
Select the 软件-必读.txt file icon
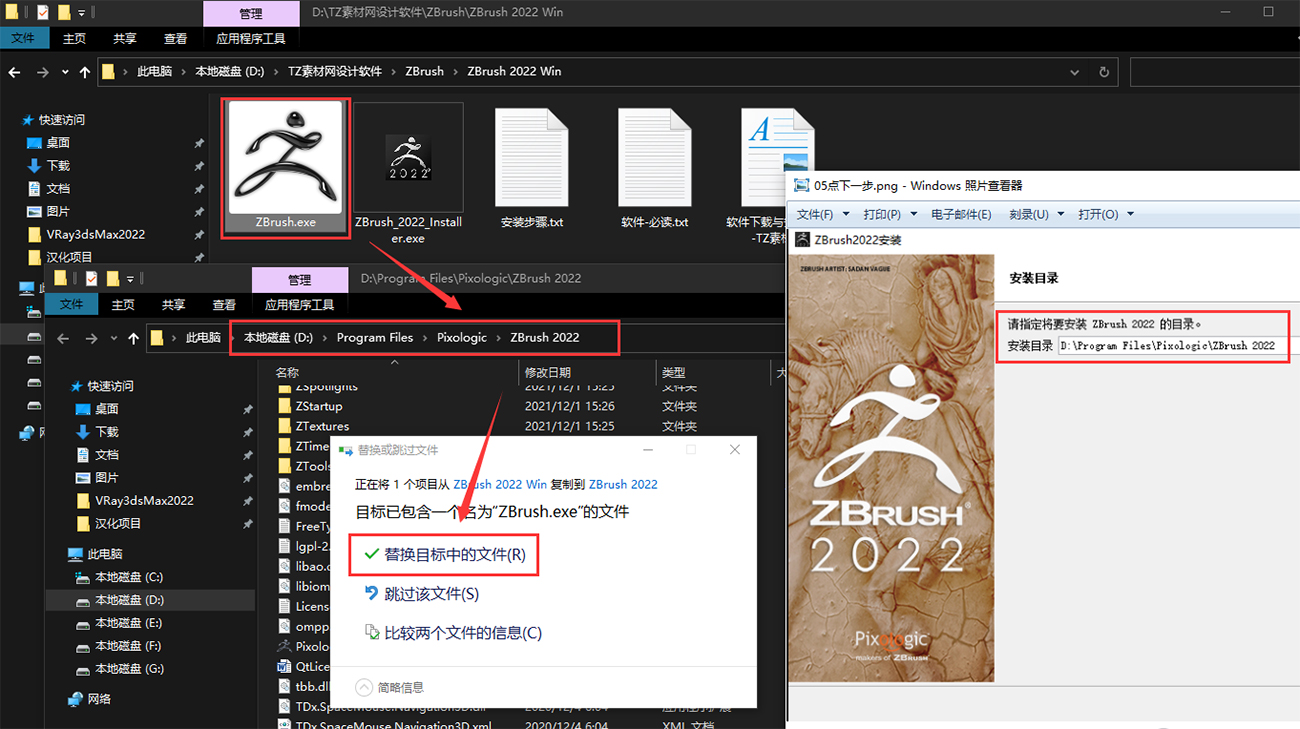(x=654, y=157)
